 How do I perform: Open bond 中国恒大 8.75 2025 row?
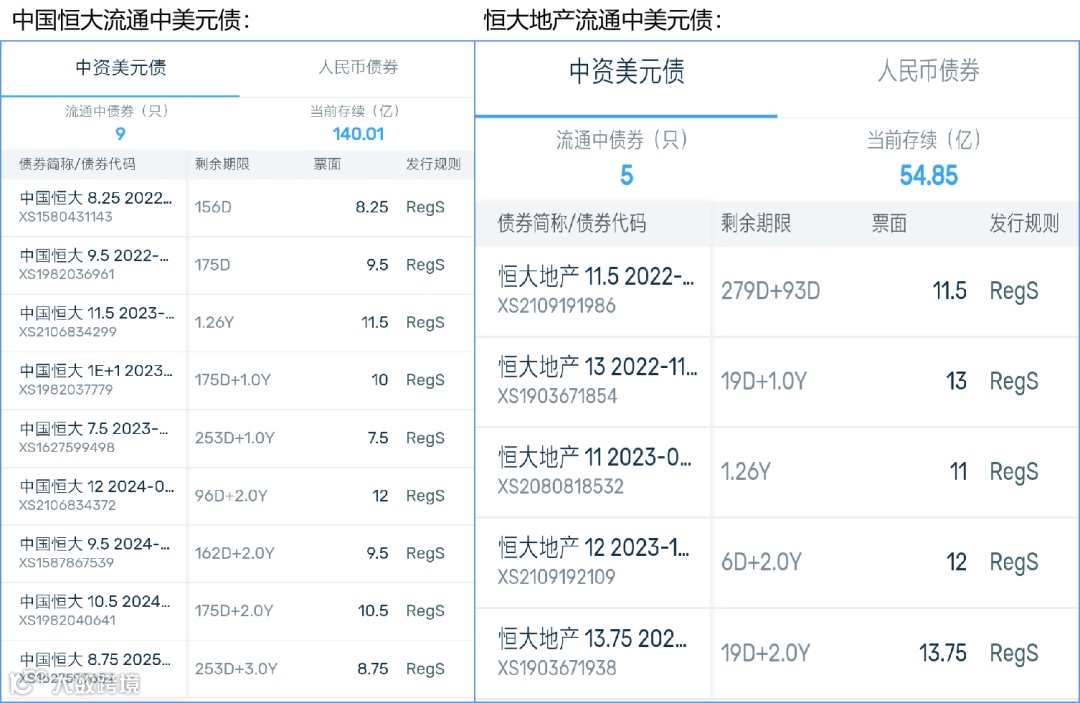pos(238,669)
